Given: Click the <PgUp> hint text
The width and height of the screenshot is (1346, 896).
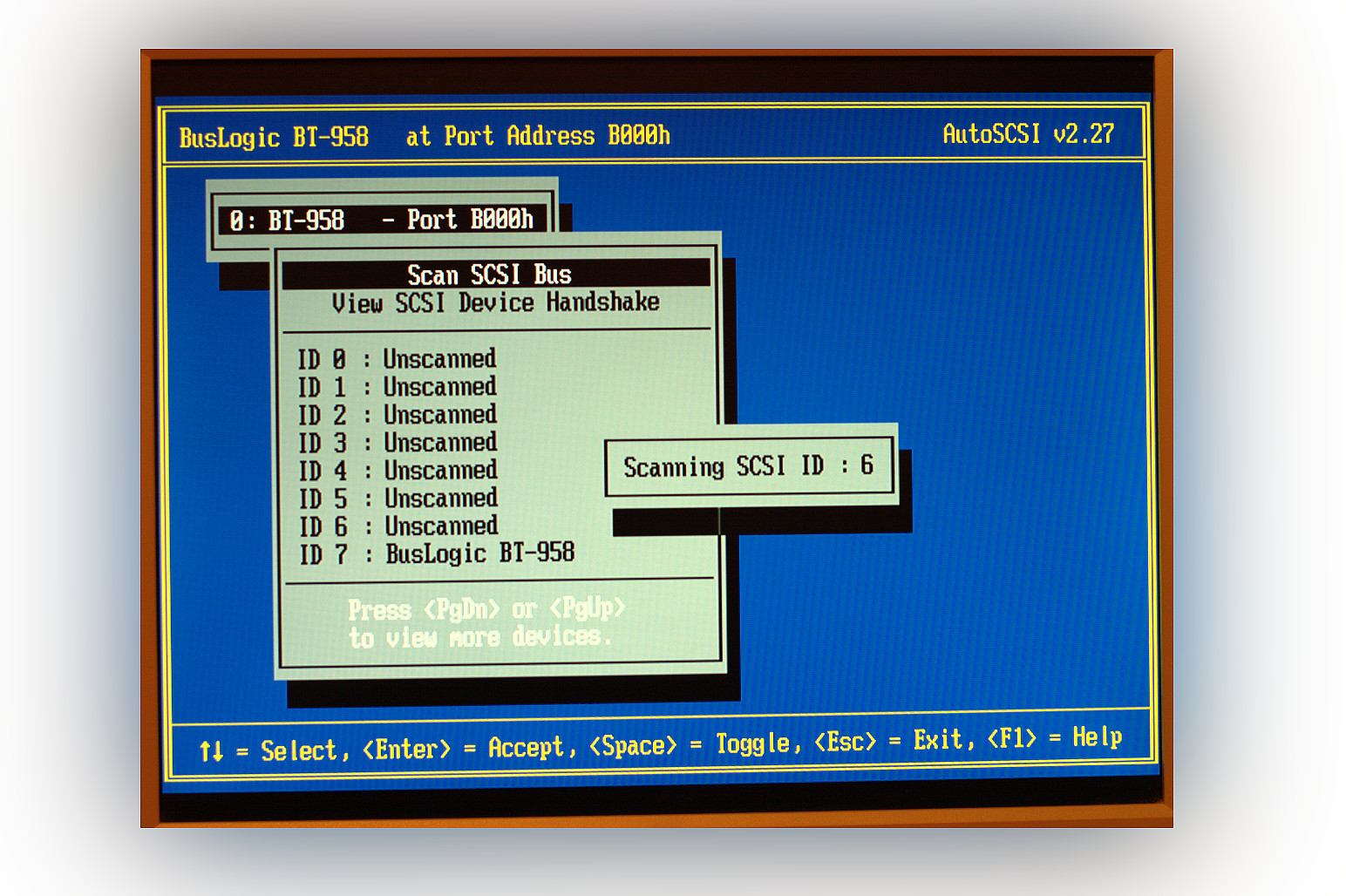Looking at the screenshot, I should coord(588,607).
